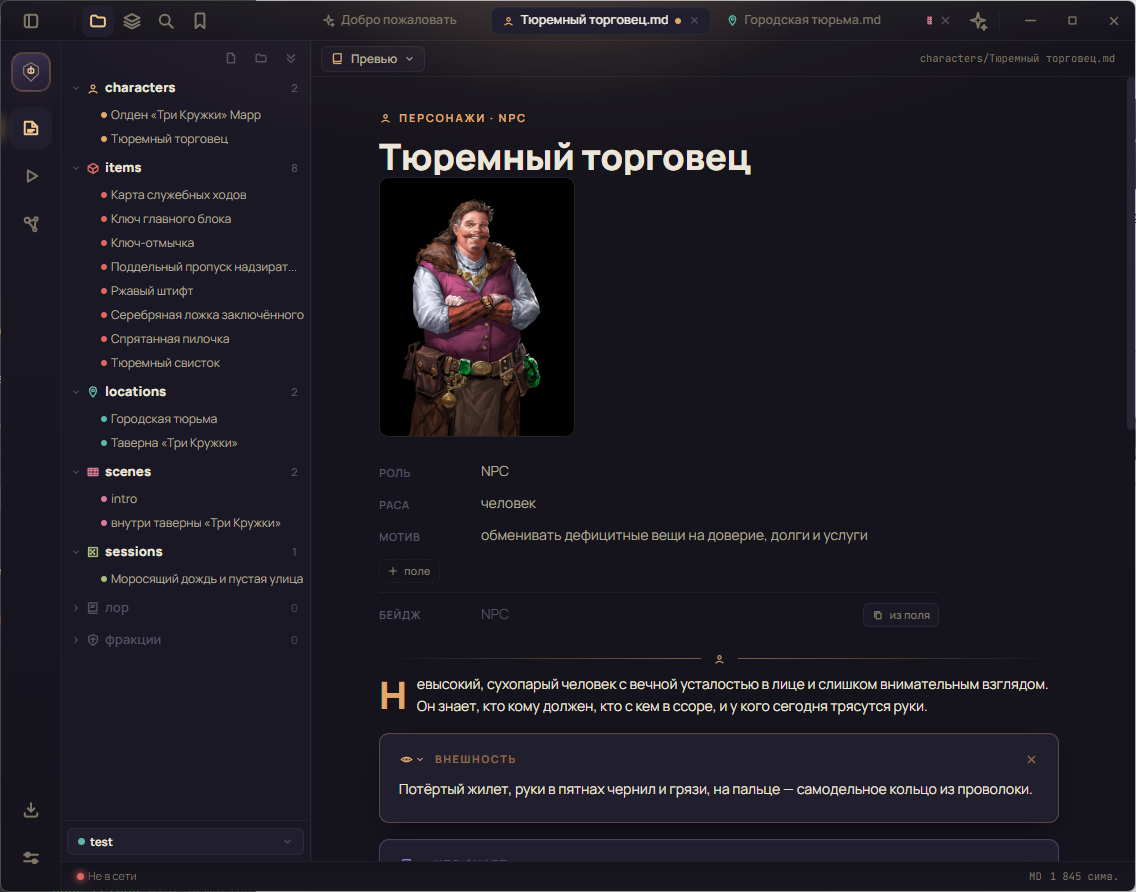Open the Поддельный пропуск надзирателя item
The width and height of the screenshot is (1136, 892).
click(x=204, y=267)
